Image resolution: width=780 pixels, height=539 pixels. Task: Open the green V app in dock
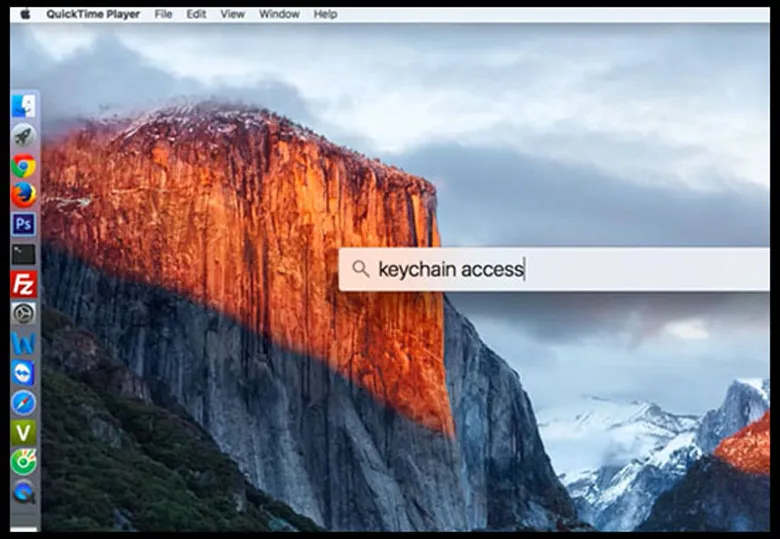coord(24,432)
